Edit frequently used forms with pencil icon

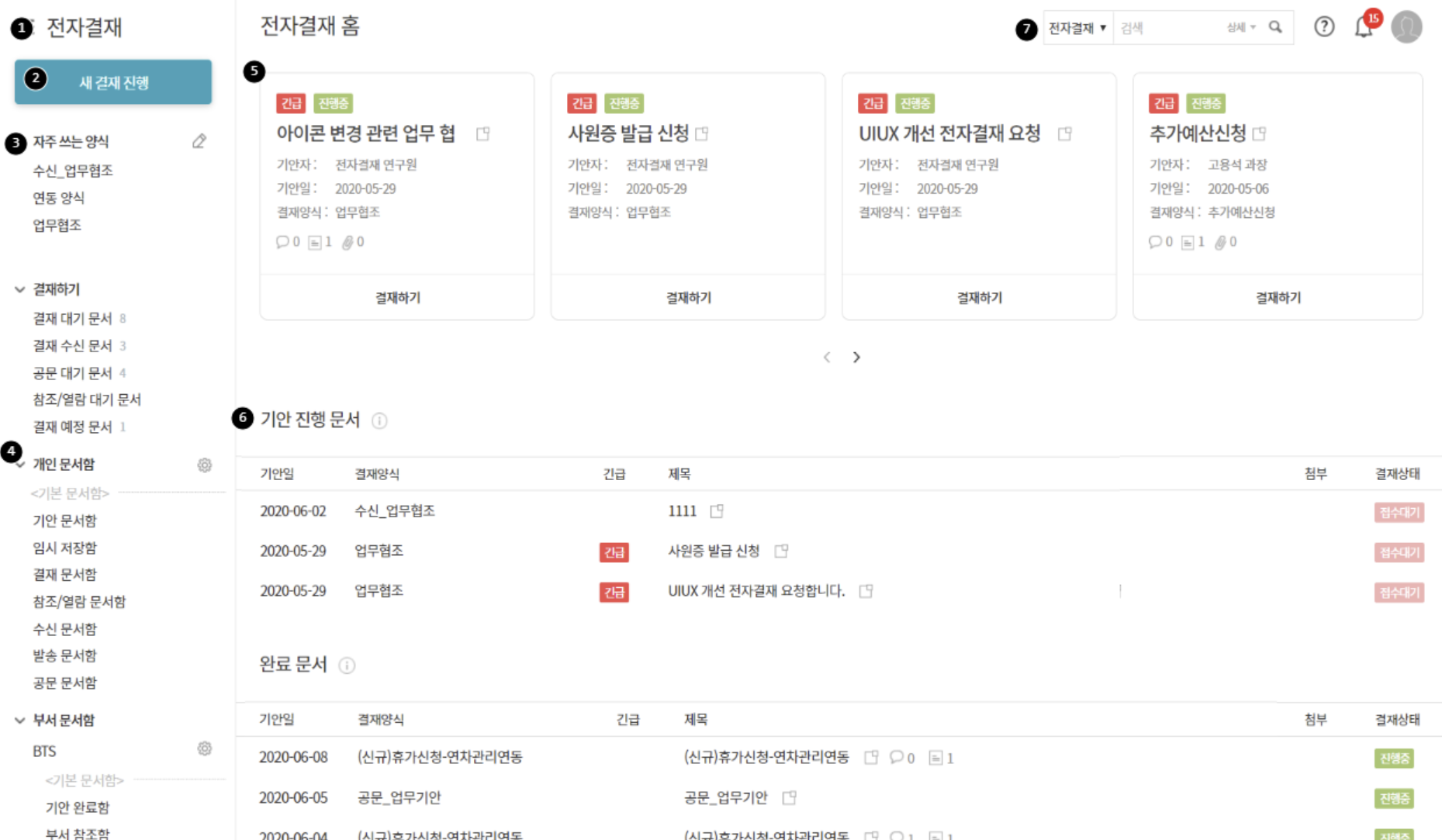199,141
